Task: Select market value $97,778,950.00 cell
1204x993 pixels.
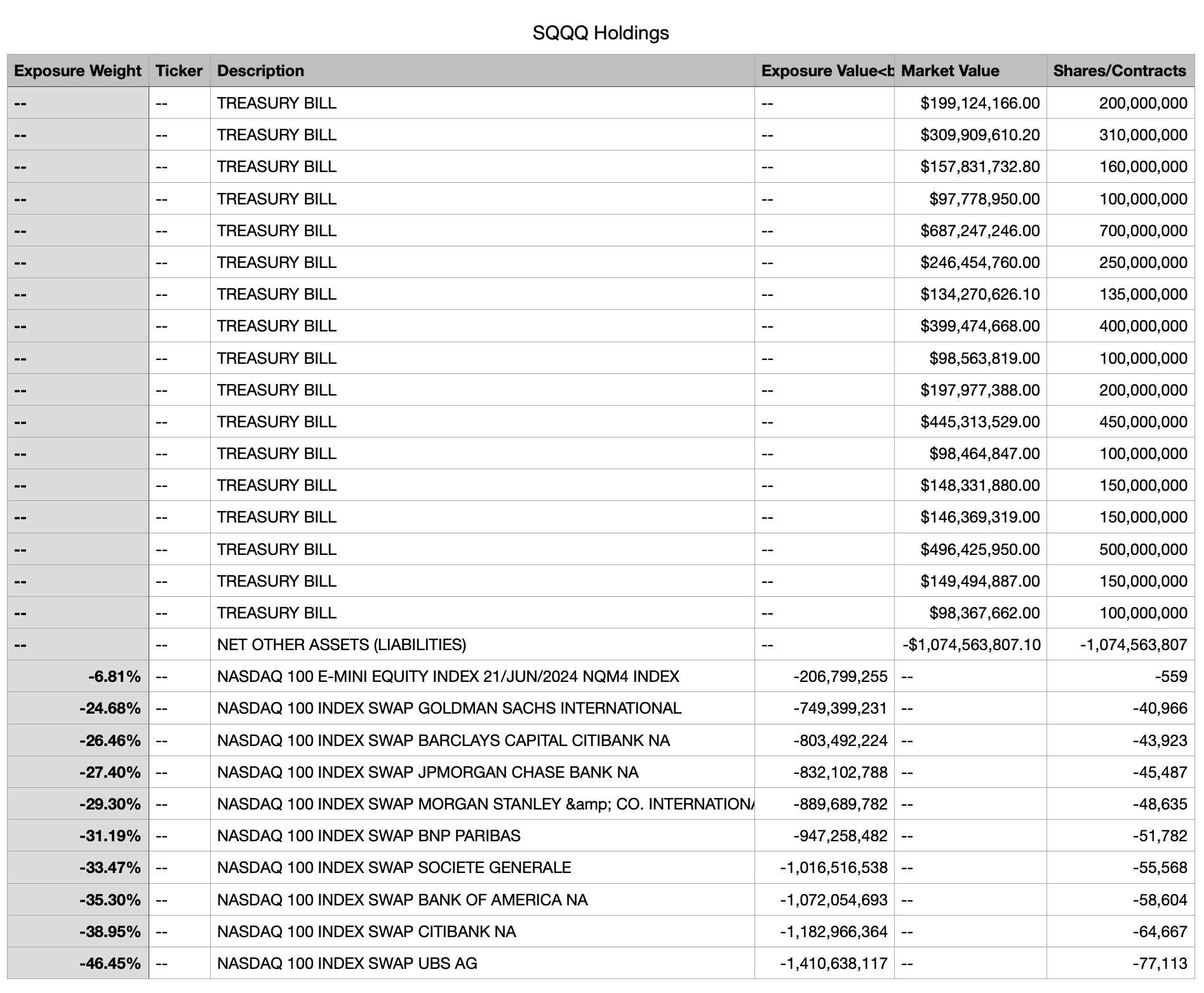Action: 970,199
